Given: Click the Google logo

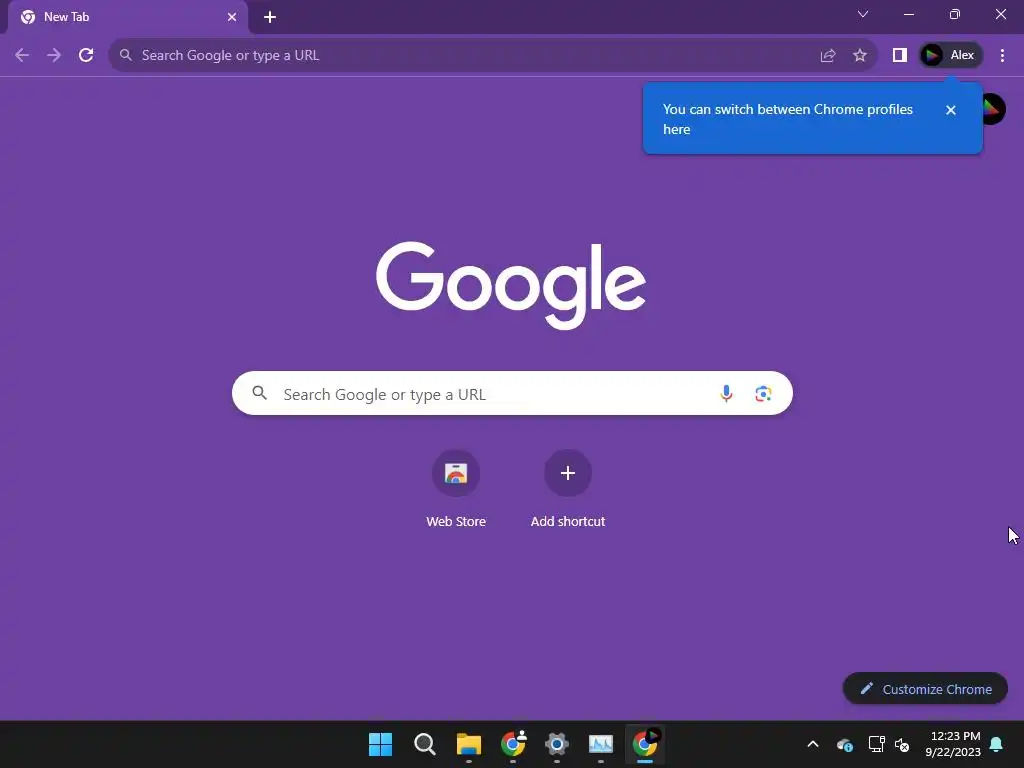Looking at the screenshot, I should coord(511,285).
